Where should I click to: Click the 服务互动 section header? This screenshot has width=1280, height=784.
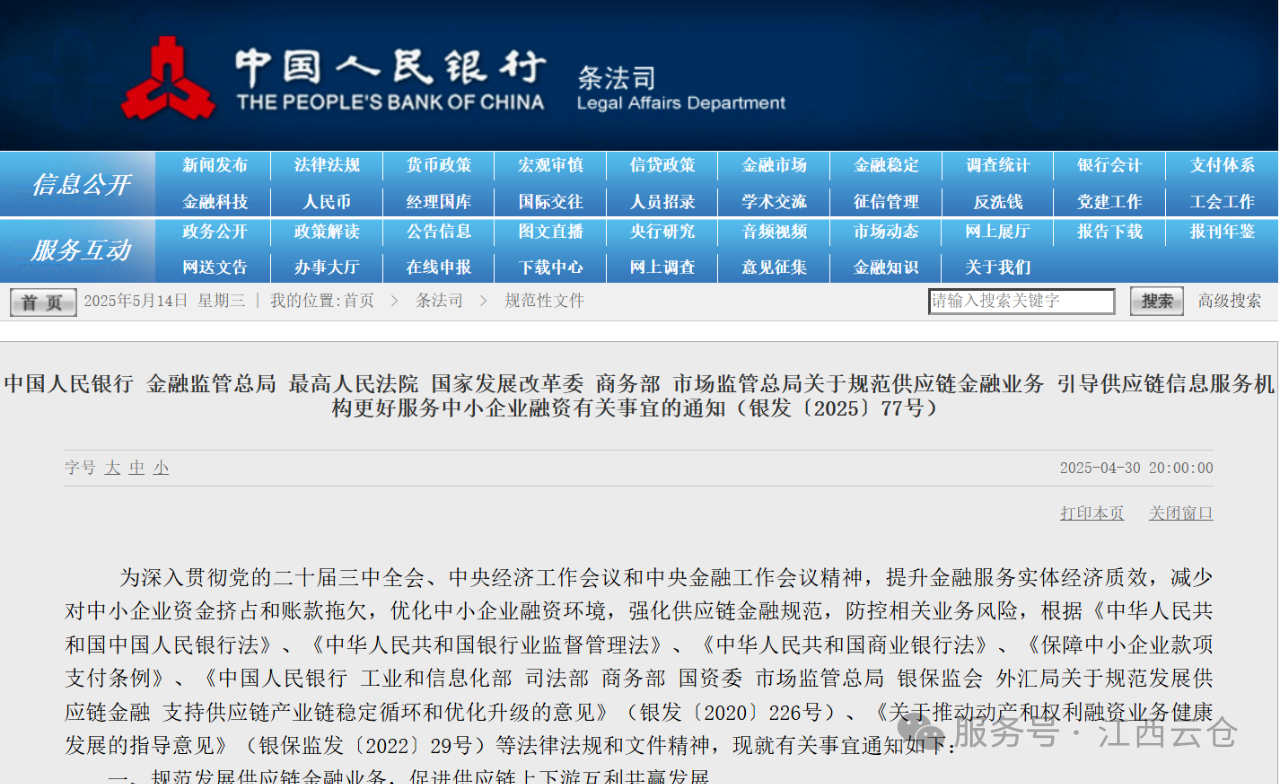click(x=80, y=250)
